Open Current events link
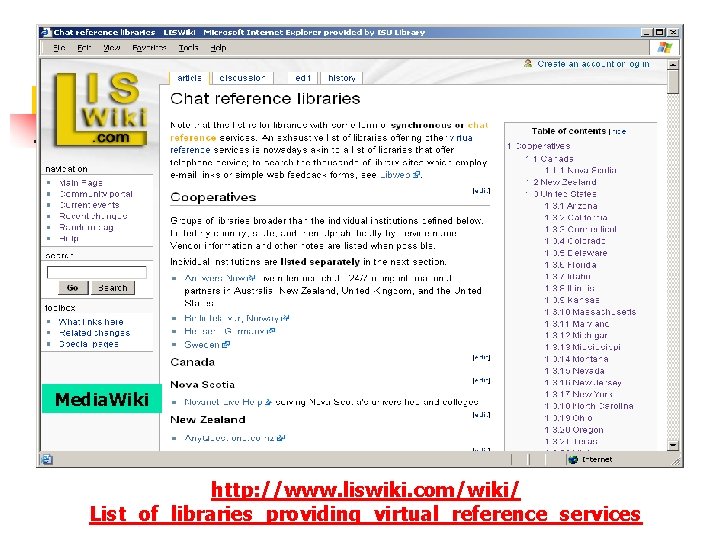720x540 pixels. click(89, 205)
